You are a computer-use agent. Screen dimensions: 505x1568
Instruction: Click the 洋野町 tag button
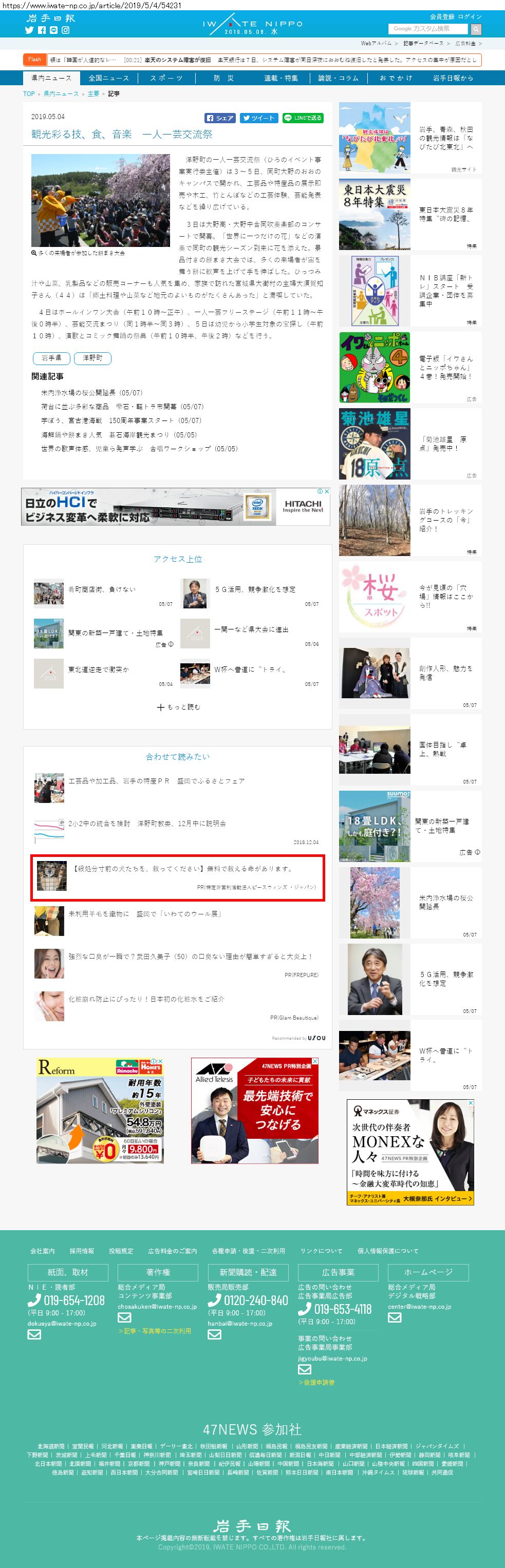tap(92, 358)
